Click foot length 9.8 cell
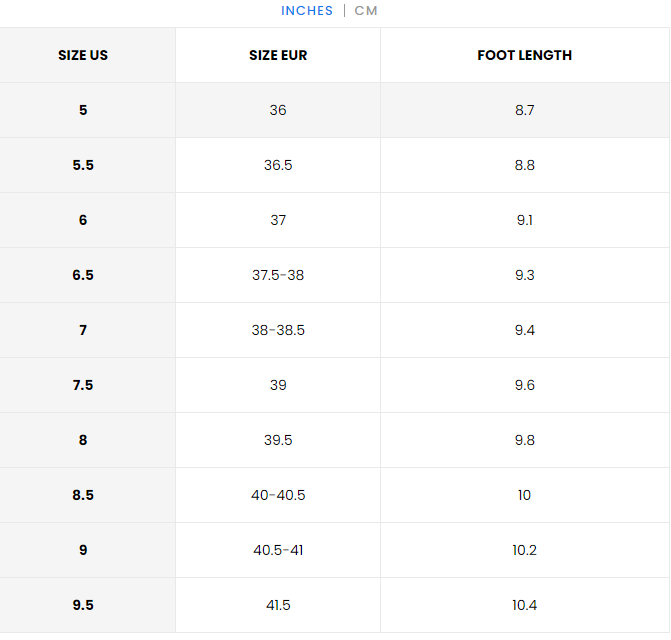This screenshot has height=640, width=671. (x=524, y=440)
